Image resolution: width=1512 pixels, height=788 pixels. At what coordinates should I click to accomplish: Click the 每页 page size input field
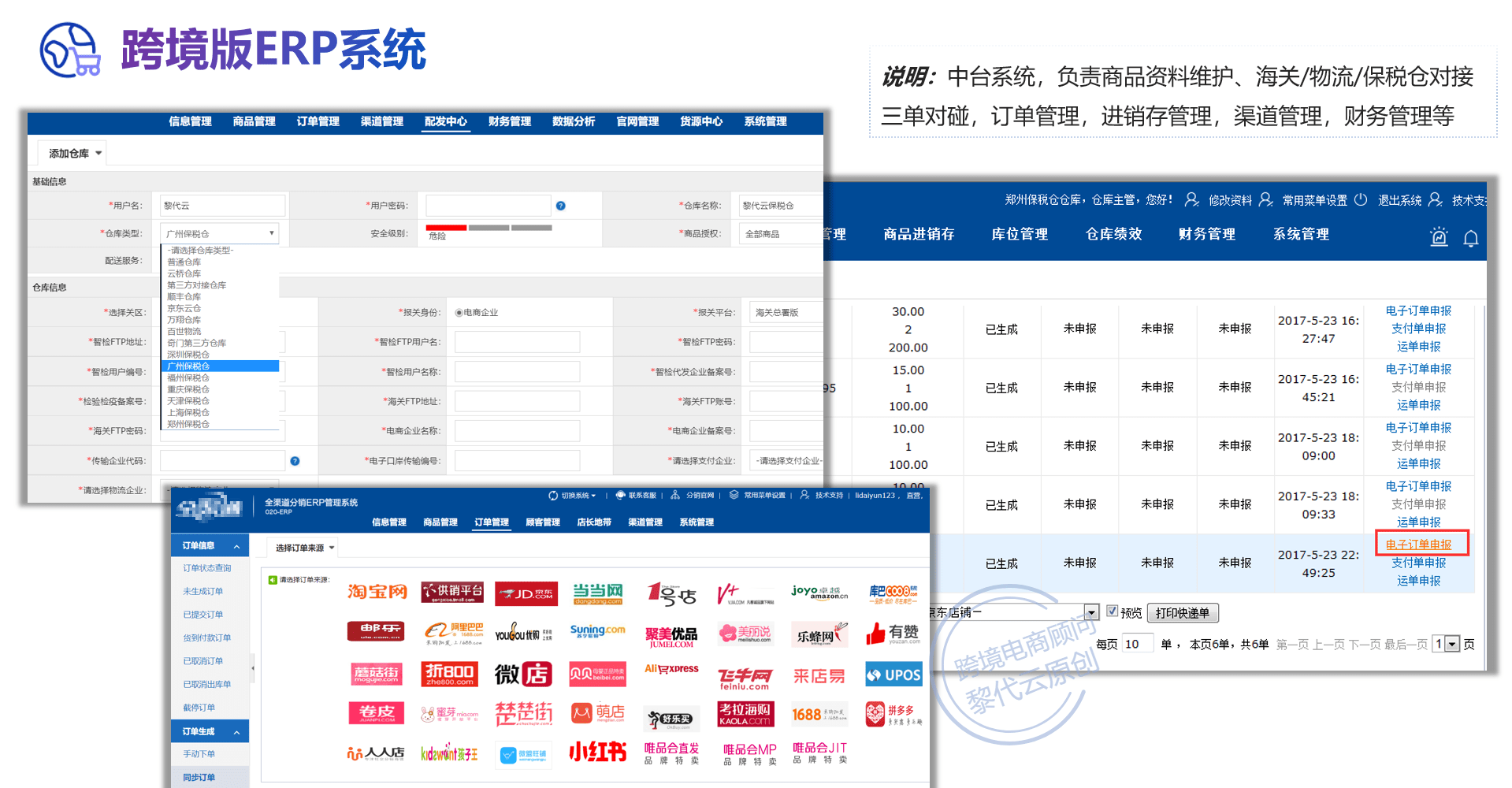1138,644
